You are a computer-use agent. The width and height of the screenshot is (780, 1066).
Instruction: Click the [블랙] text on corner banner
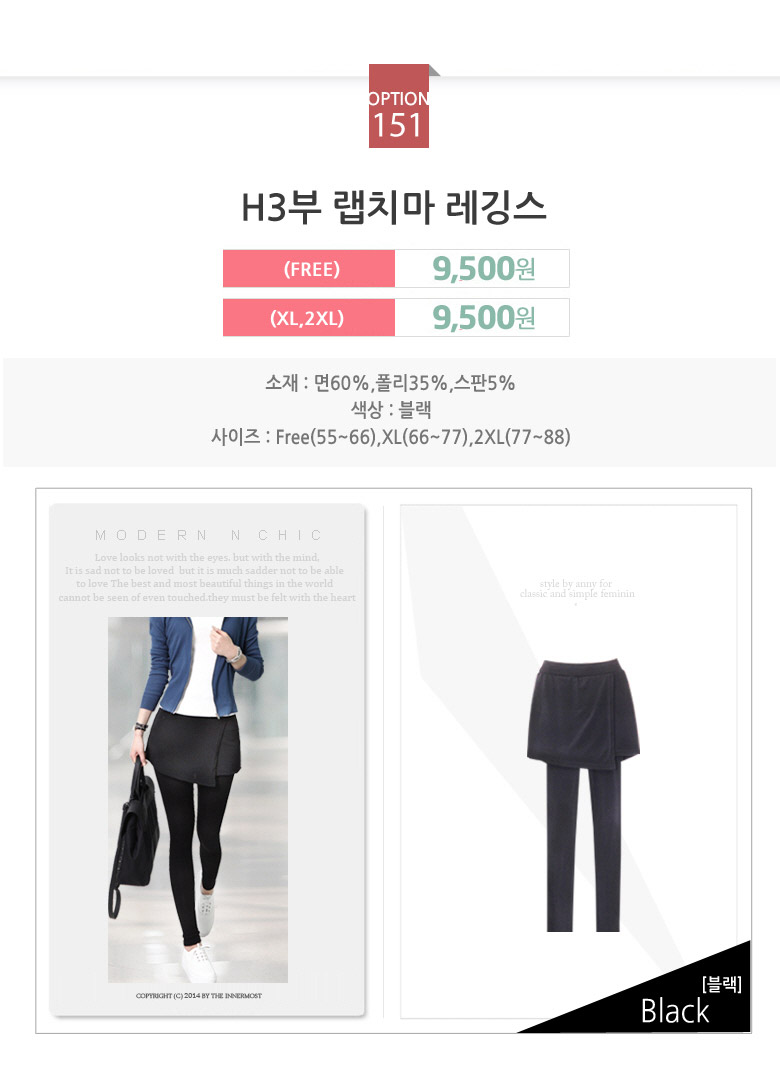pyautogui.click(x=722, y=984)
